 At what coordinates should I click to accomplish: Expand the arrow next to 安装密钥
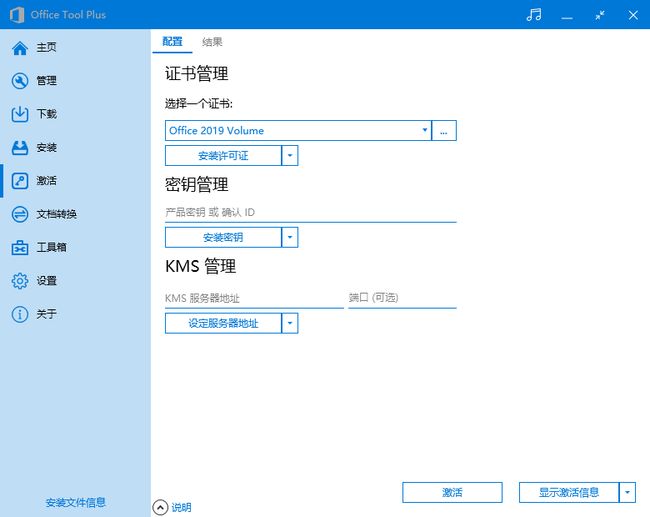pyautogui.click(x=290, y=237)
